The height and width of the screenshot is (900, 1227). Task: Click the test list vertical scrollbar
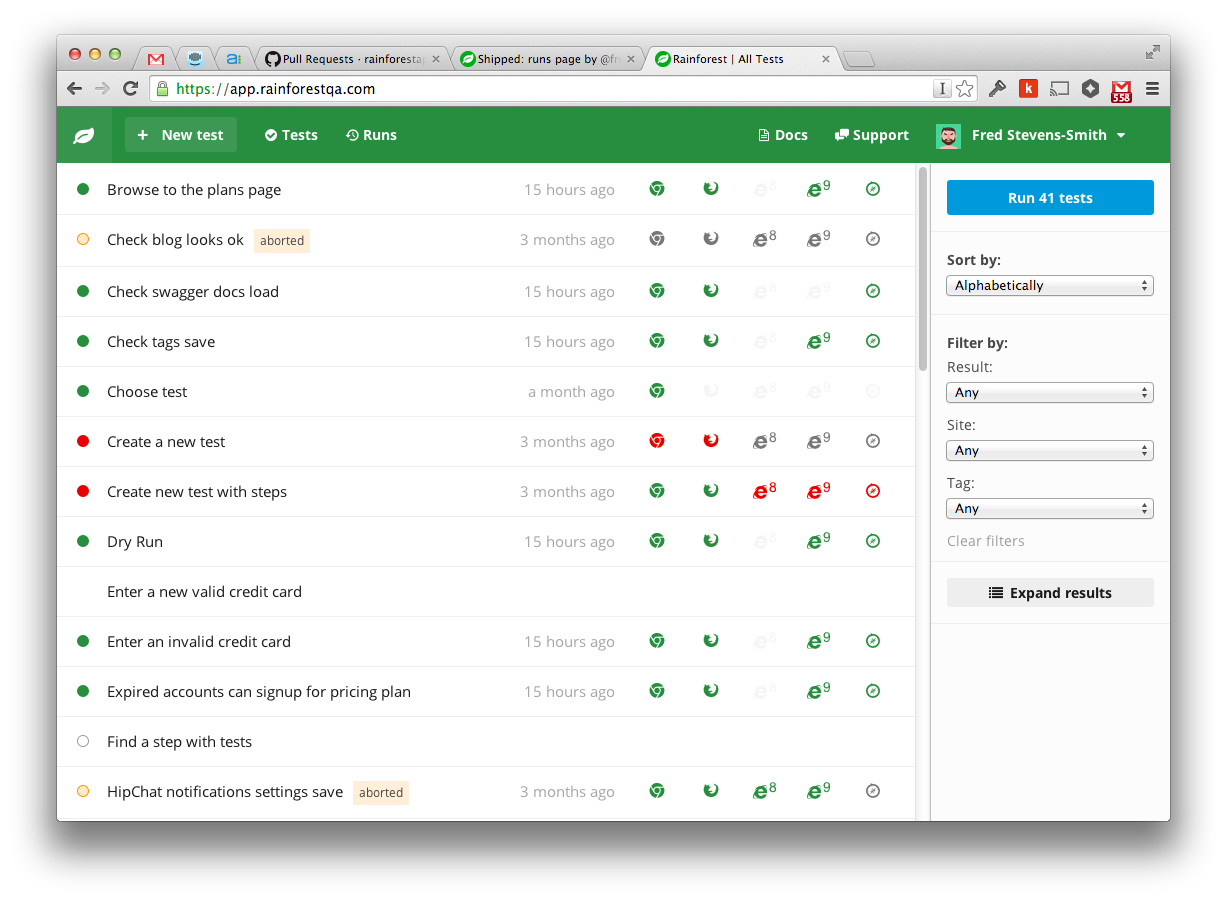point(922,270)
